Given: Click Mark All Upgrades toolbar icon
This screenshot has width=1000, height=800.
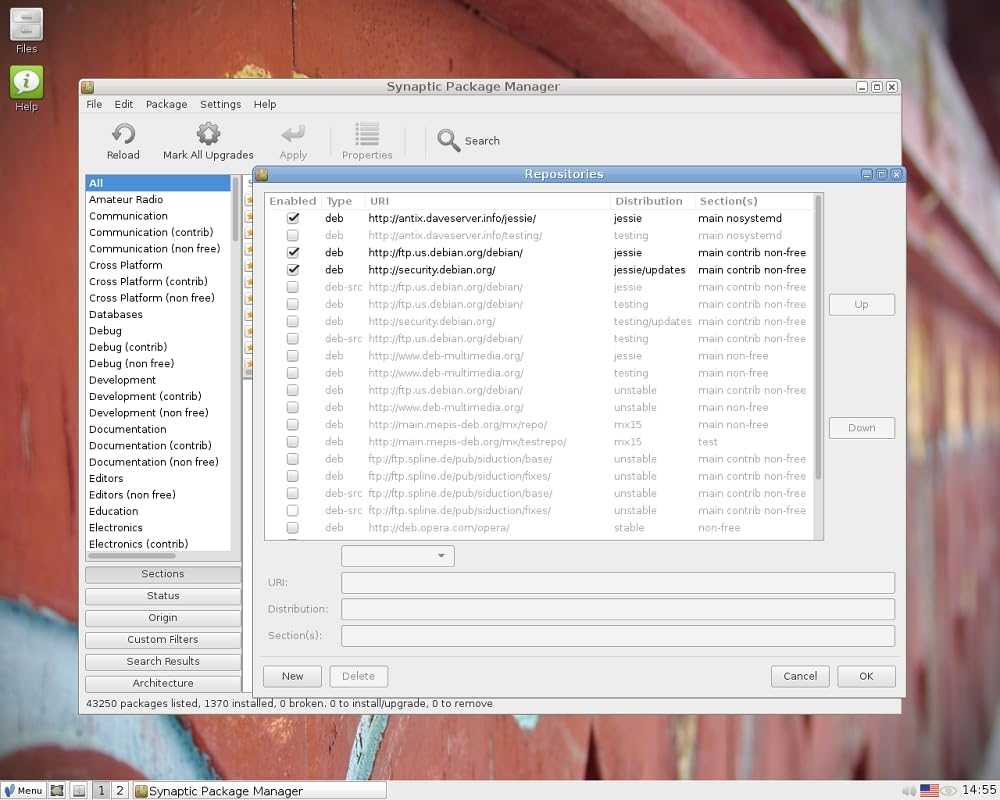Looking at the screenshot, I should [207, 140].
